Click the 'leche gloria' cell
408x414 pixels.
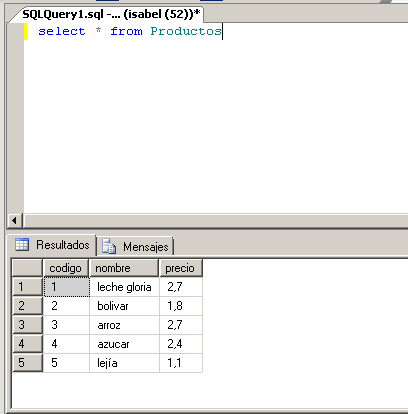125,287
